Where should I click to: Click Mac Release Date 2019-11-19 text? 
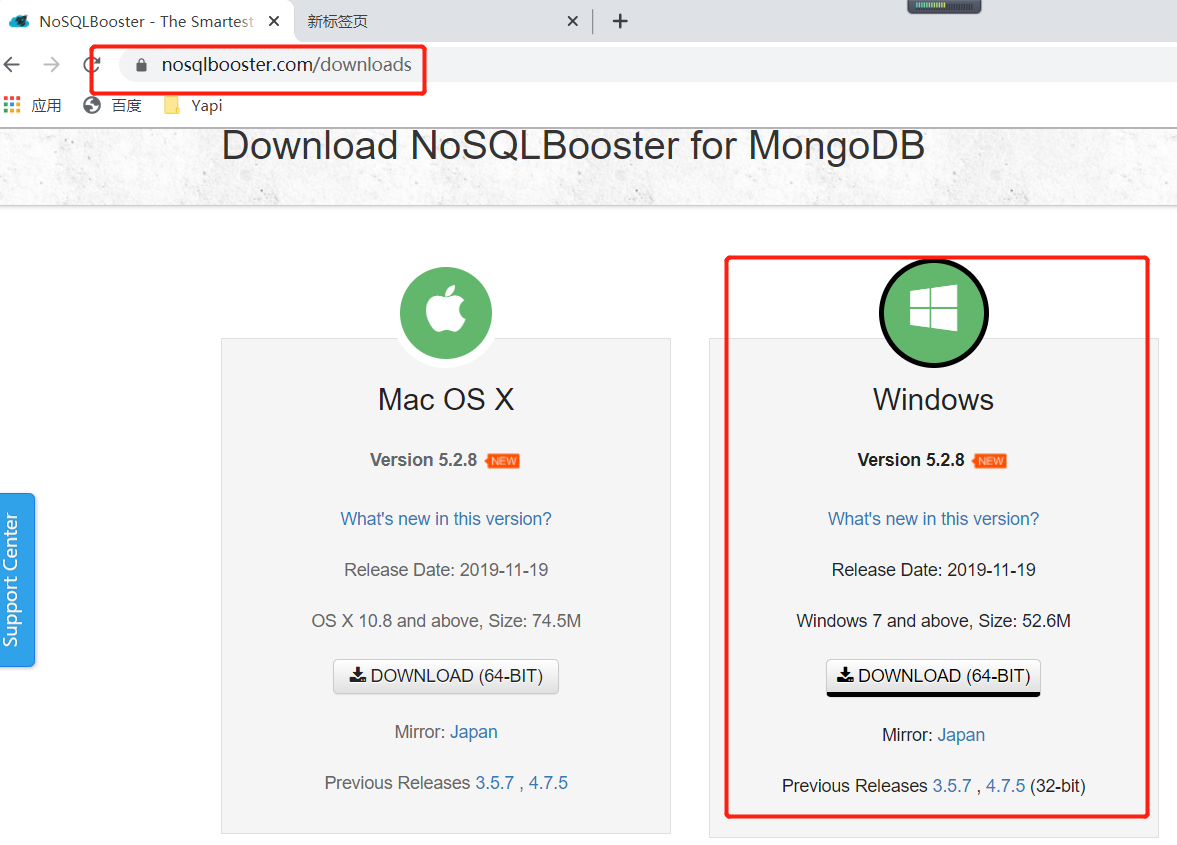click(446, 570)
